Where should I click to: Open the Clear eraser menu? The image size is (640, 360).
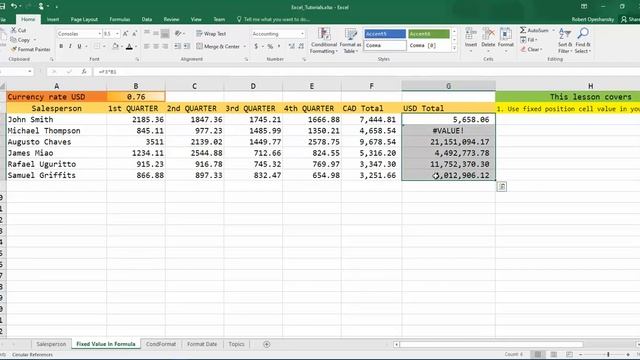531,49
